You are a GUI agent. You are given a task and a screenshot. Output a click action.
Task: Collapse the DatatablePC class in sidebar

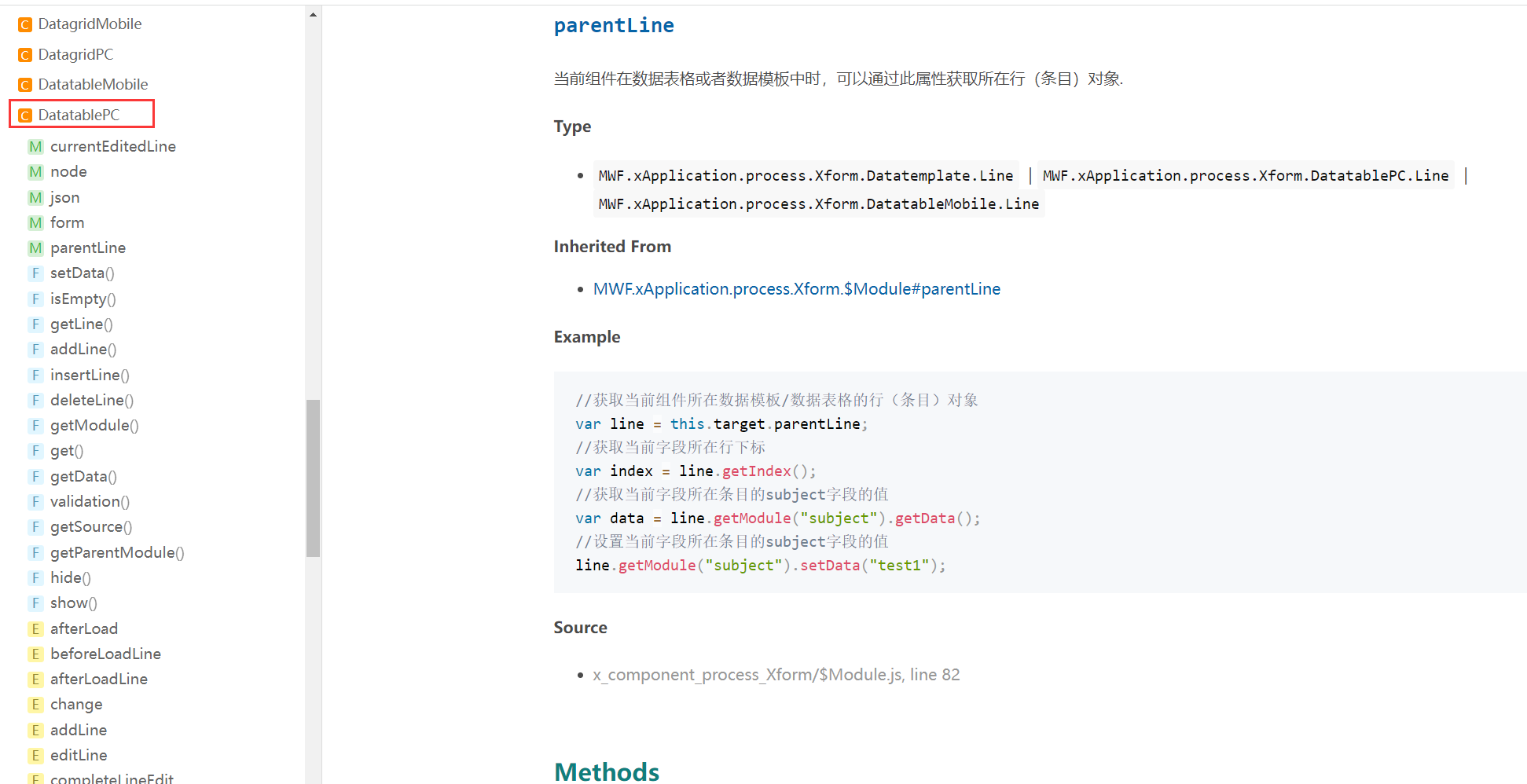(x=79, y=115)
